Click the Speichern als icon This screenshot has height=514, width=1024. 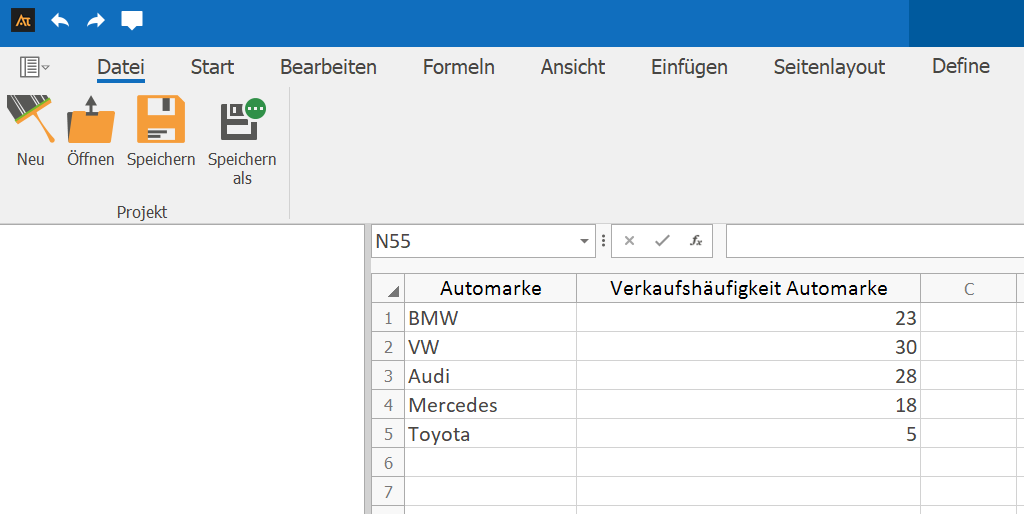(242, 120)
